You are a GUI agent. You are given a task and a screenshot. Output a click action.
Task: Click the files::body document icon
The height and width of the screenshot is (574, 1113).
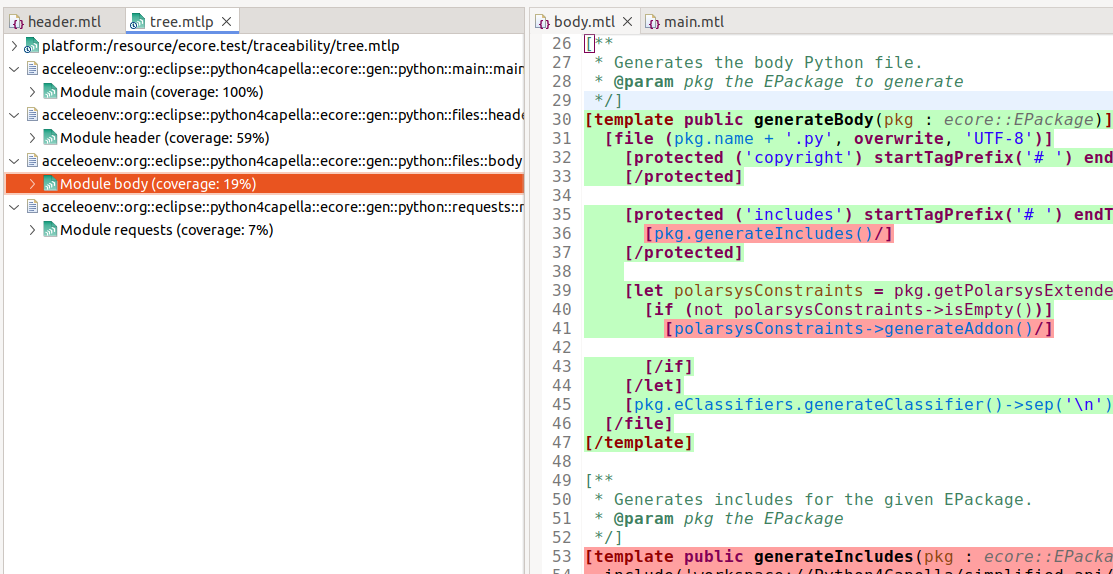[x=32, y=161]
